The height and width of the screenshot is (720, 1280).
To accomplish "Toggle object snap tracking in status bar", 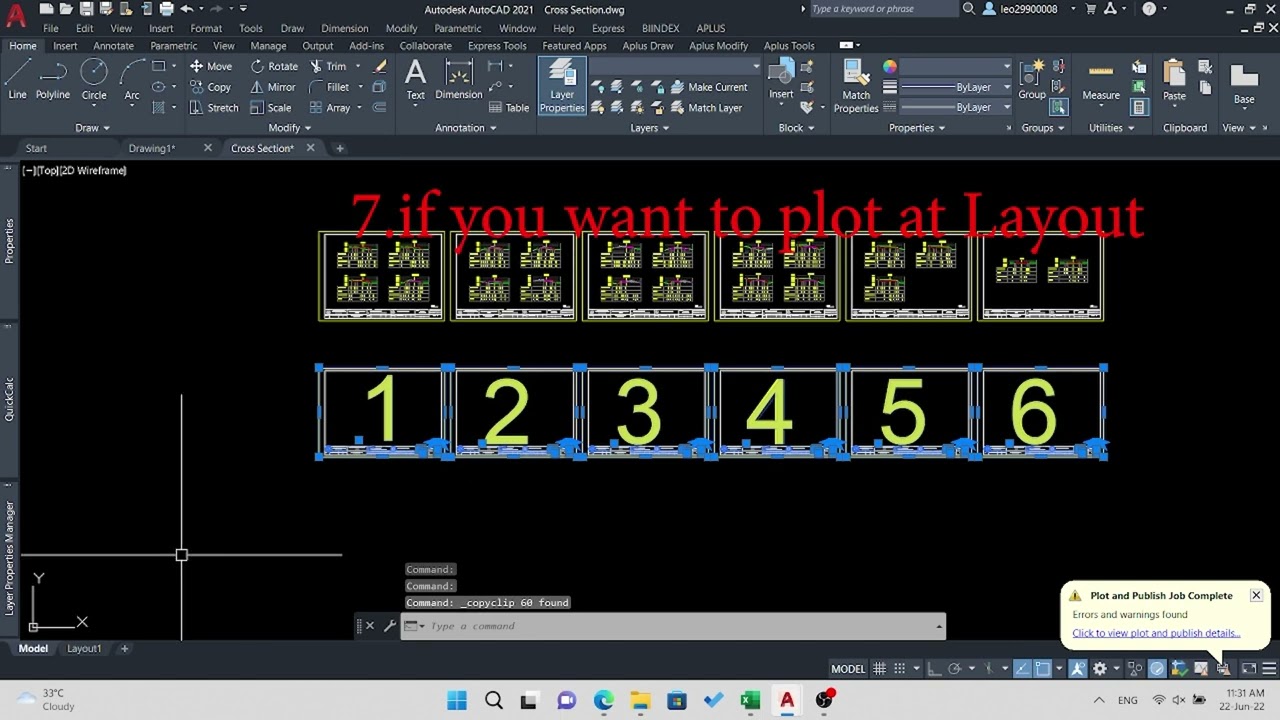I will 1022,669.
